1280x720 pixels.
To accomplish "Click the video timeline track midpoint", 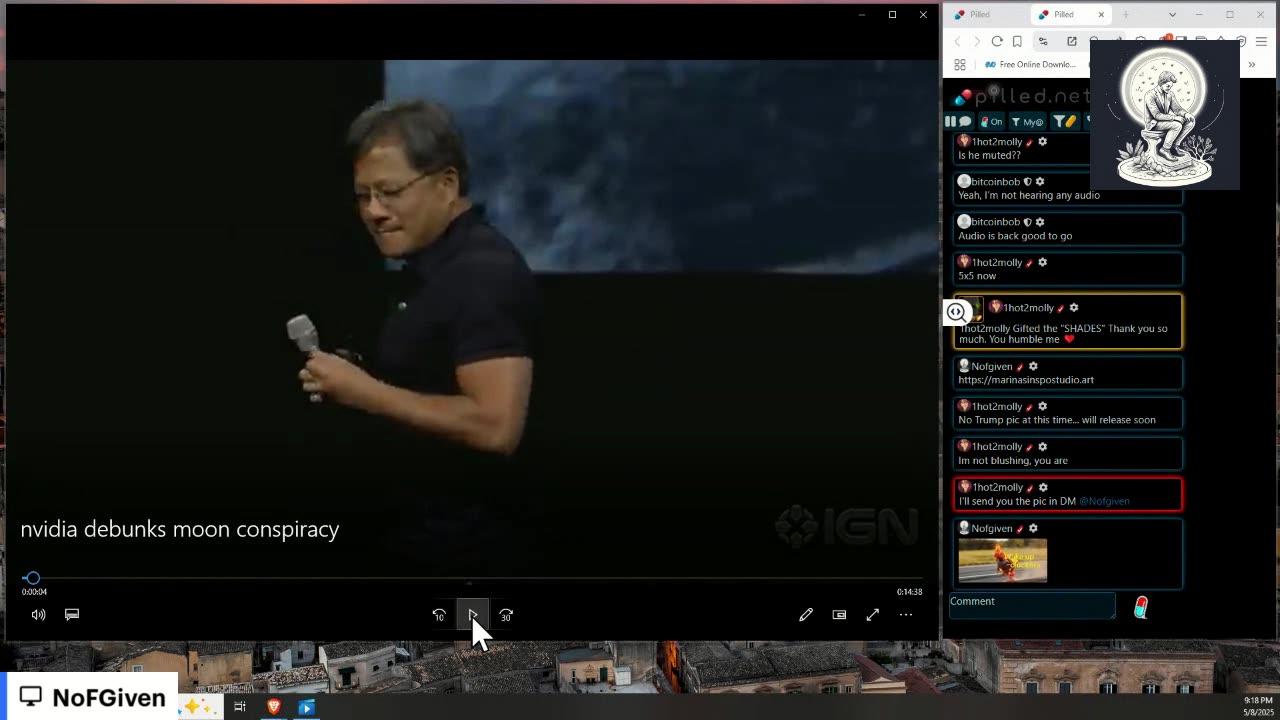I will [472, 578].
